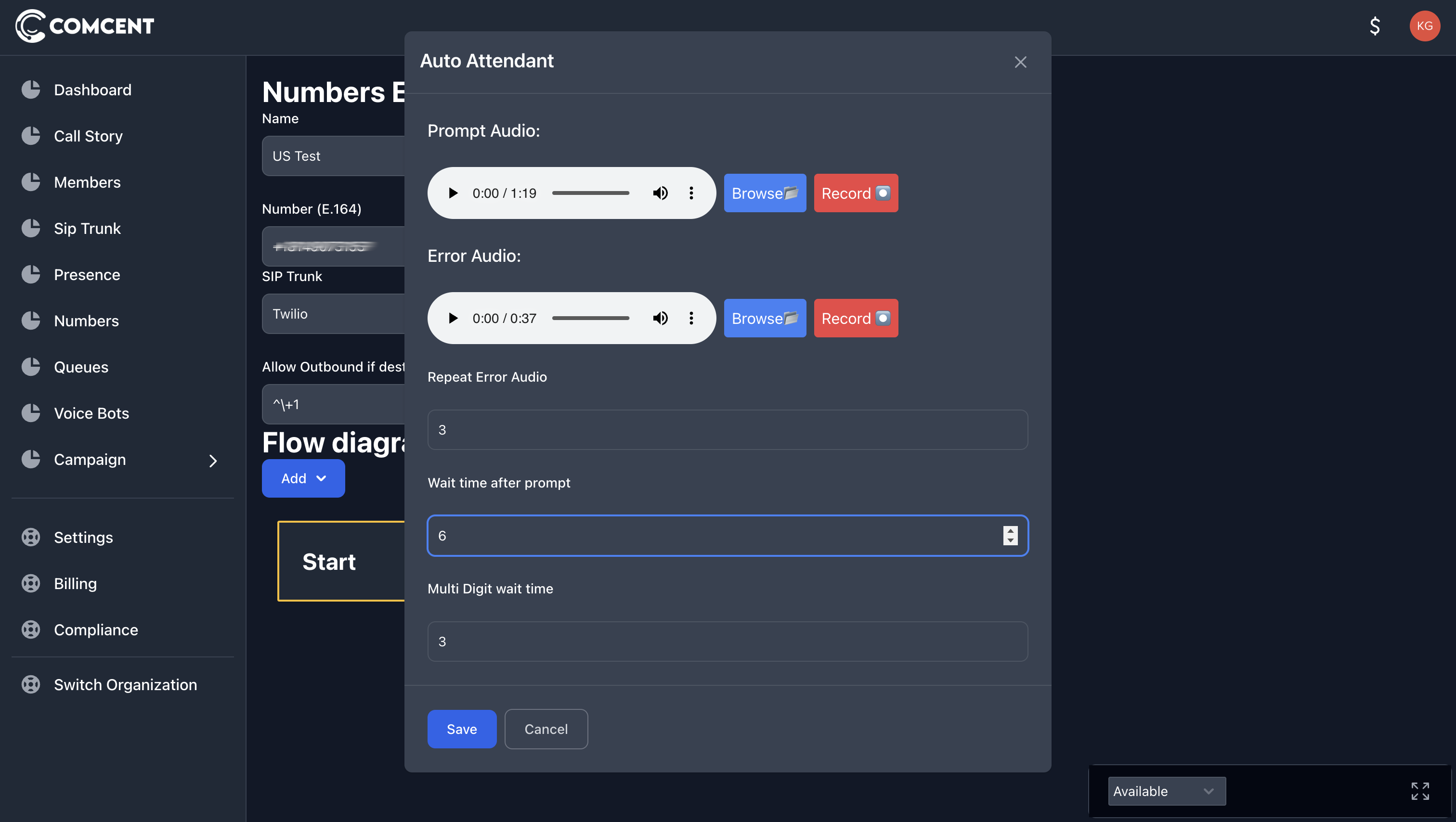Screen dimensions: 1456x822
Task: Cancel the Auto Attendant dialog
Action: pos(546,729)
